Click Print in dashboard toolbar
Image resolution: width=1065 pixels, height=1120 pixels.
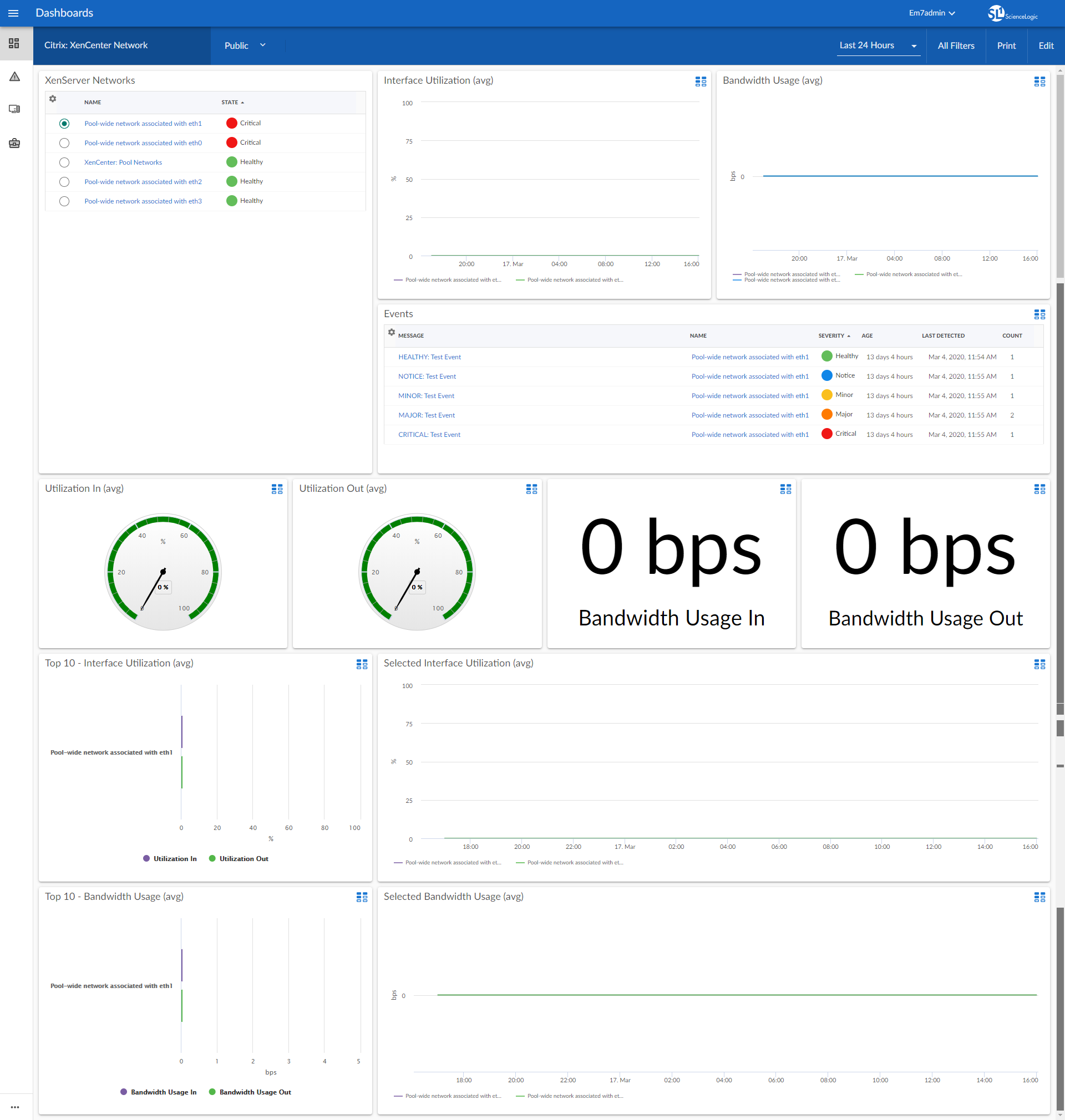click(x=1006, y=45)
